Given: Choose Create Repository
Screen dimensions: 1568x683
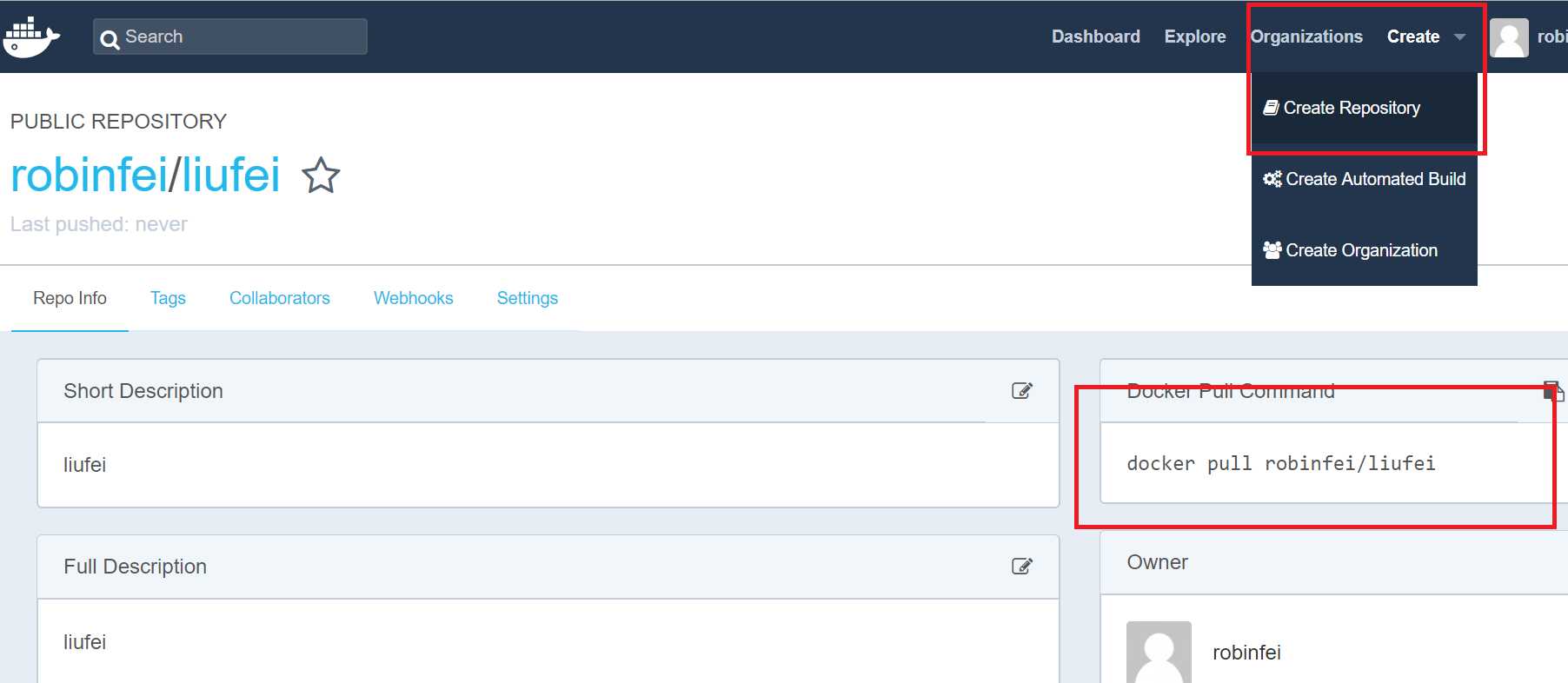Looking at the screenshot, I should pyautogui.click(x=1364, y=108).
